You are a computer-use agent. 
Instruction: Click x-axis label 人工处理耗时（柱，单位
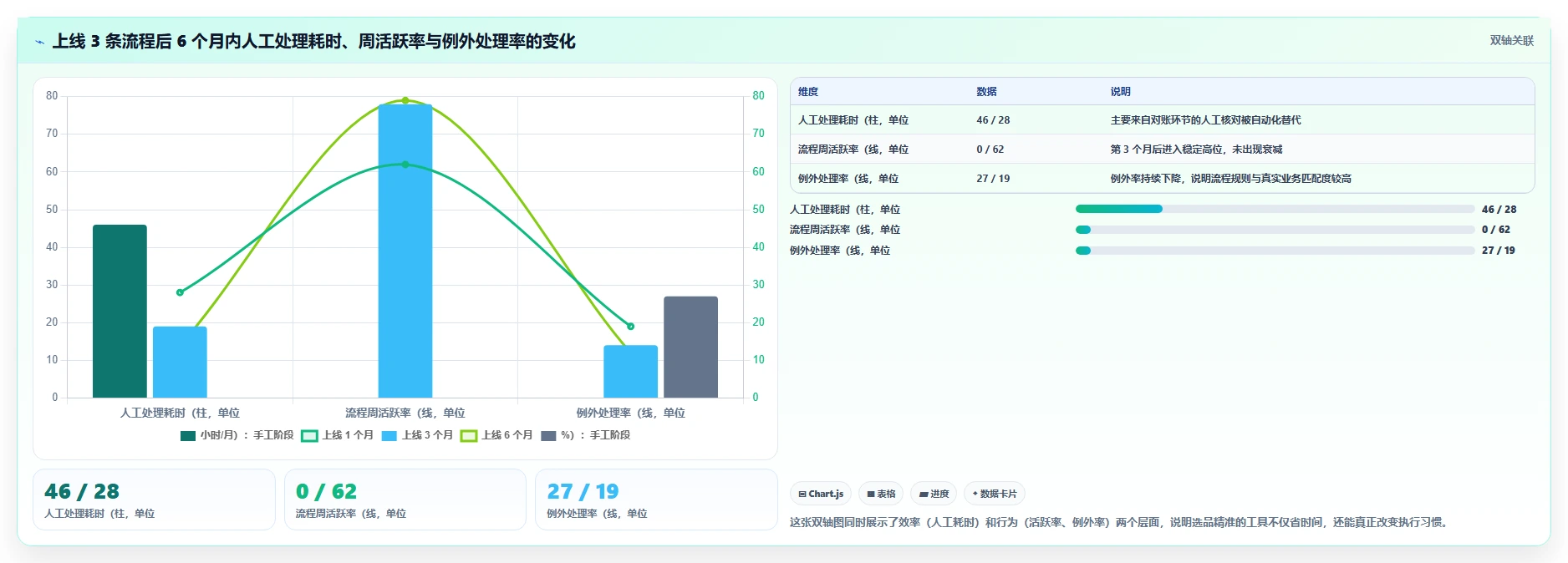point(180,413)
